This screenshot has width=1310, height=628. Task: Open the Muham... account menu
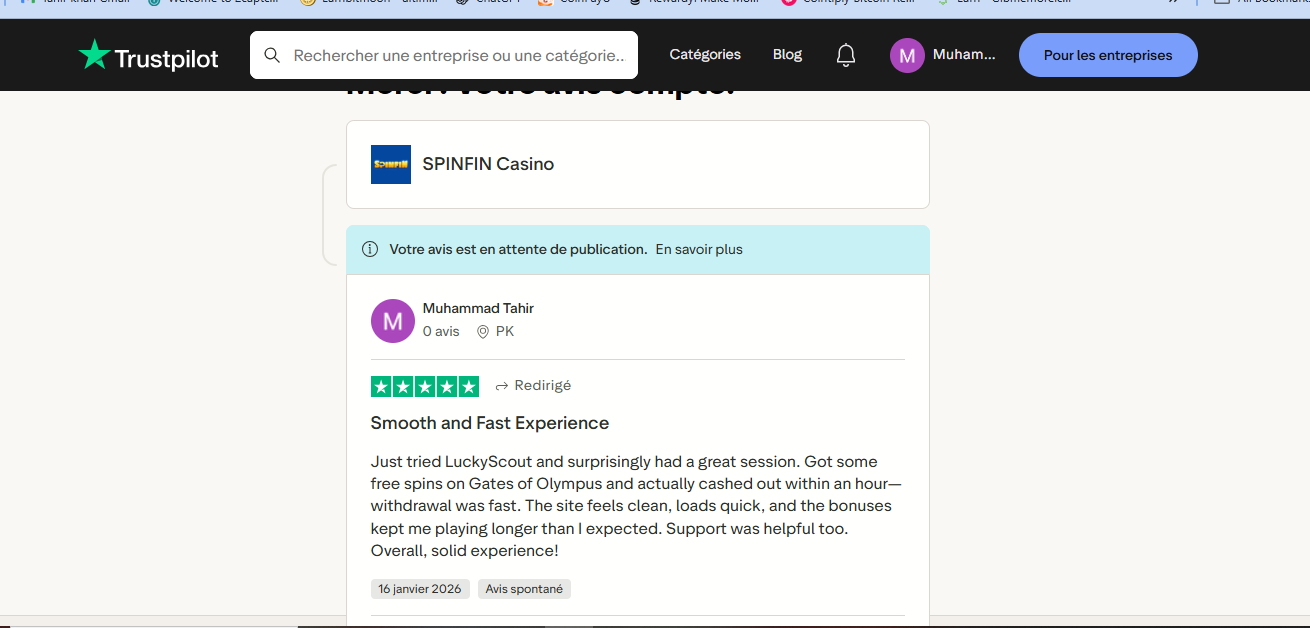pyautogui.click(x=964, y=55)
